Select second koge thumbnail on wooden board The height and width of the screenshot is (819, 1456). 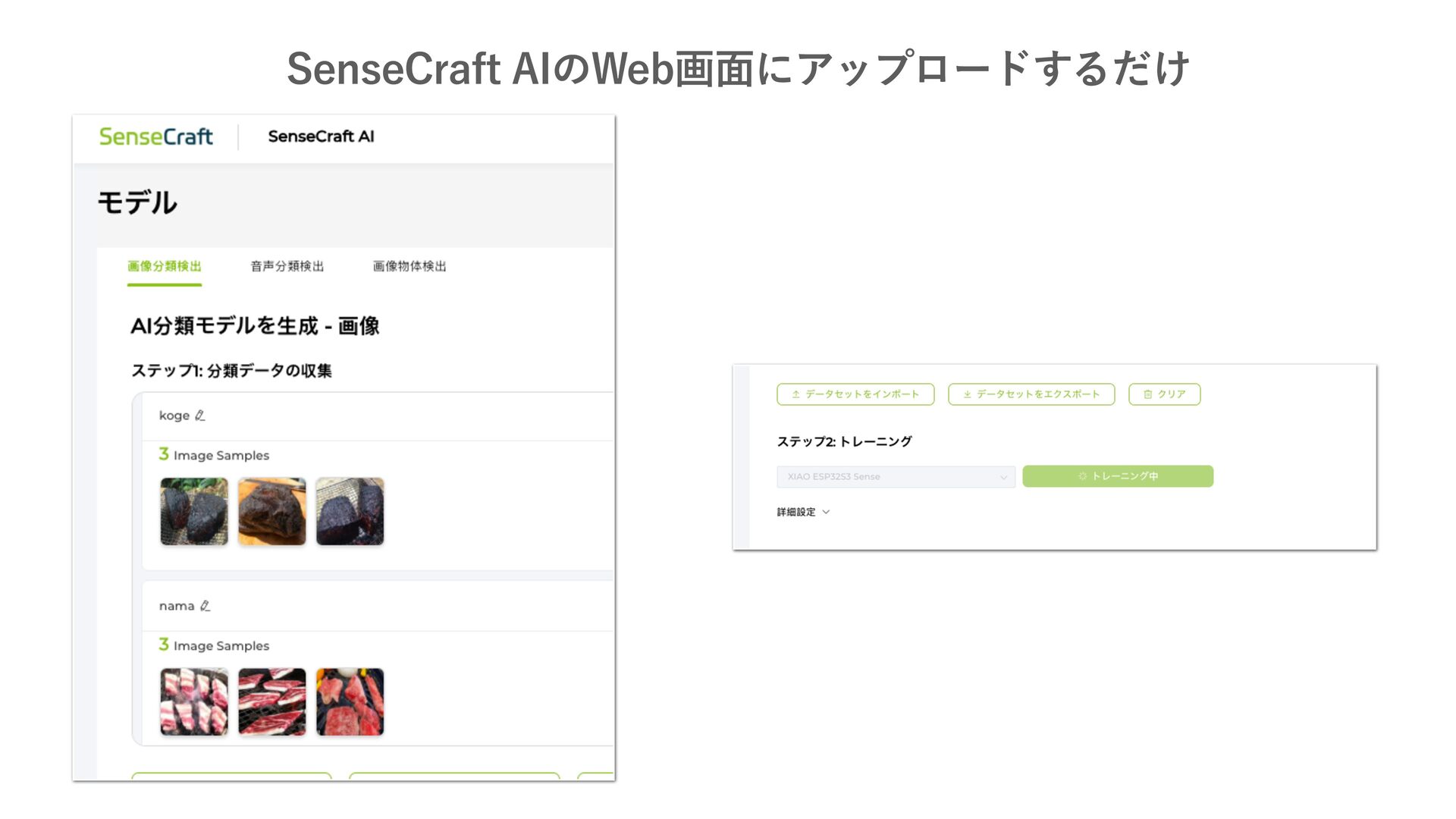[x=271, y=511]
